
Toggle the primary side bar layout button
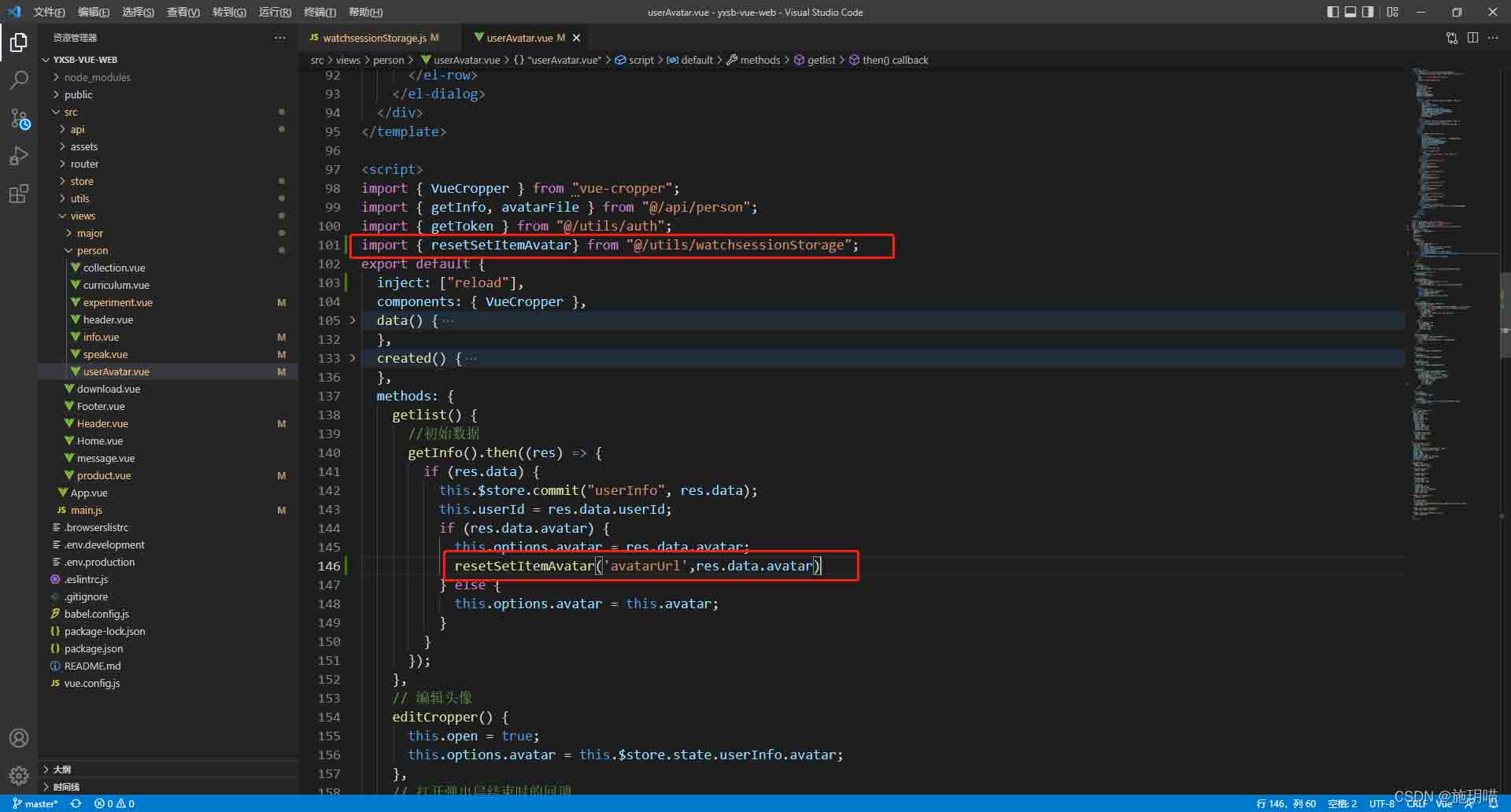click(x=1332, y=12)
